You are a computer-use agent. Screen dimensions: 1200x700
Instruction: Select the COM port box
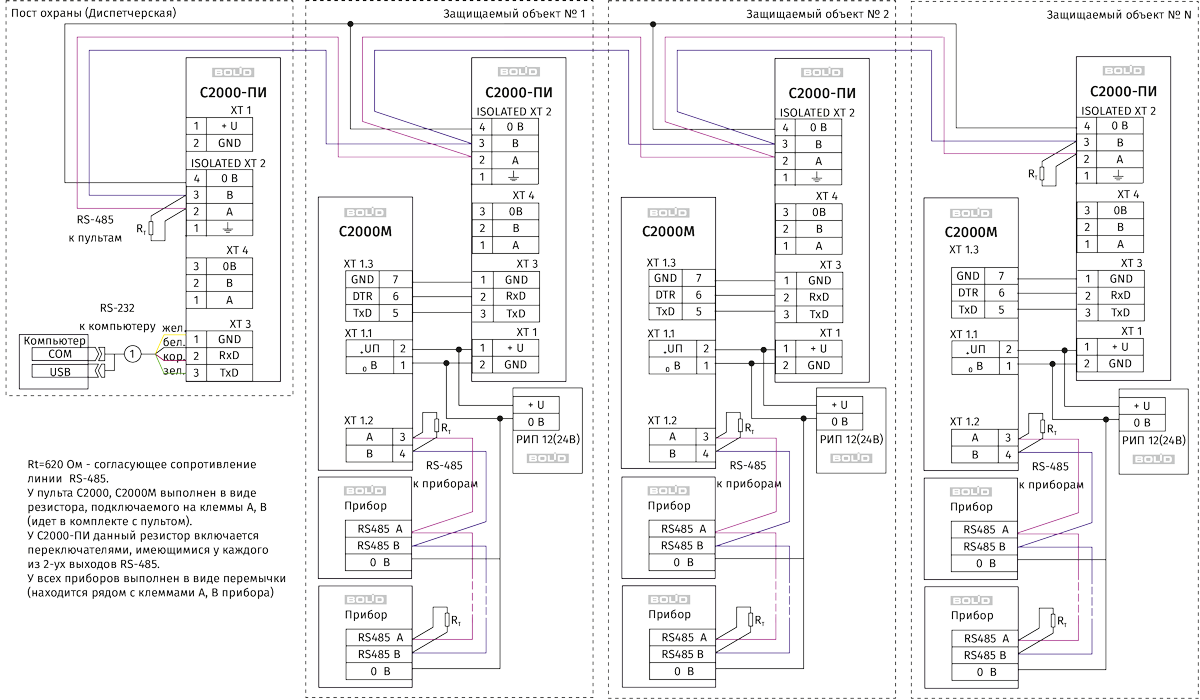[x=58, y=354]
